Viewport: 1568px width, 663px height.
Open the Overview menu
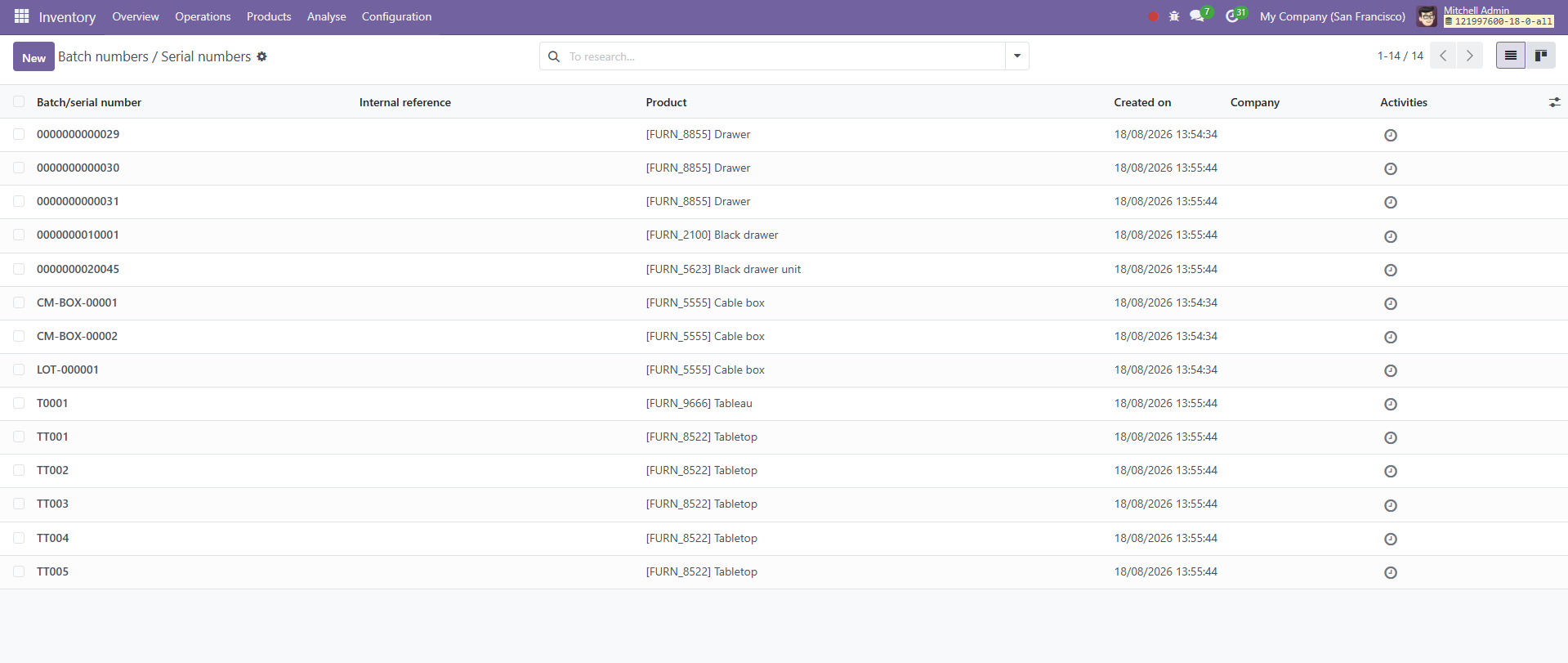136,16
